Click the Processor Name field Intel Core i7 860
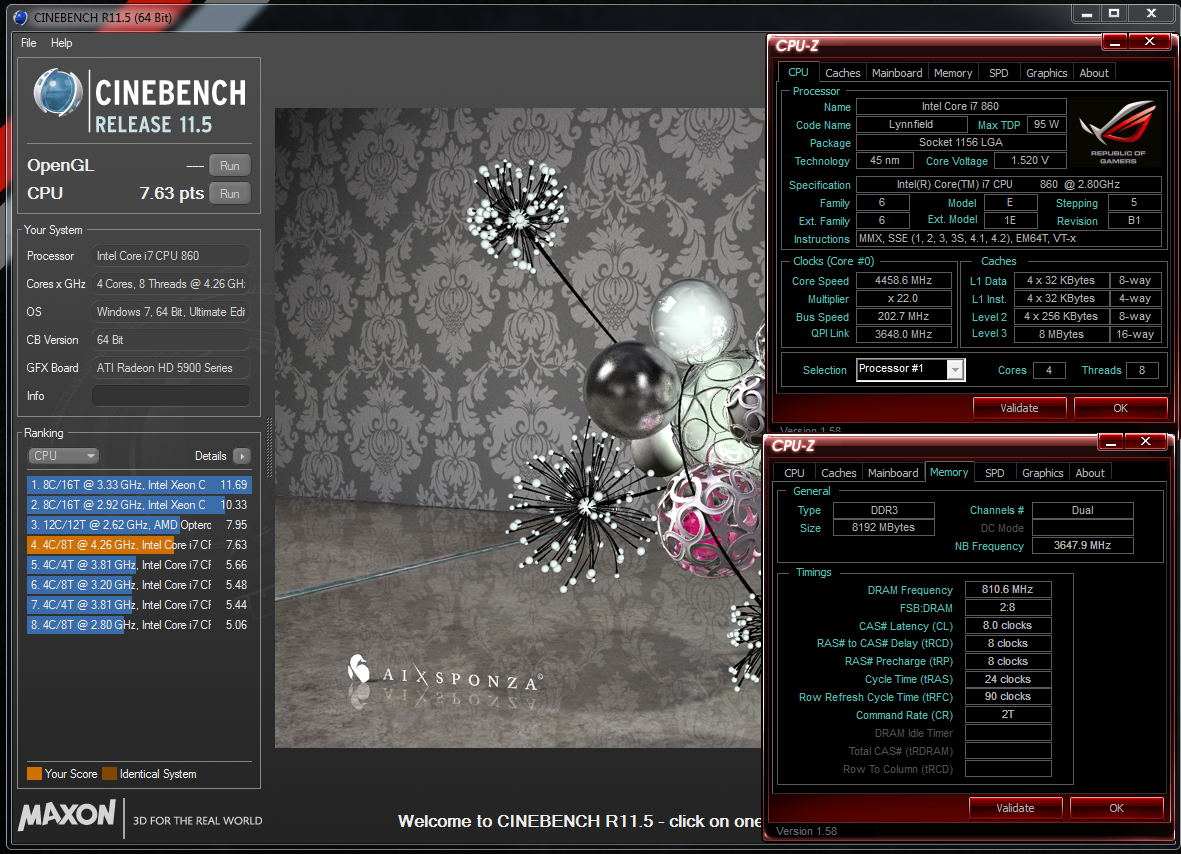Screen dimensions: 1181x854 click(x=960, y=106)
